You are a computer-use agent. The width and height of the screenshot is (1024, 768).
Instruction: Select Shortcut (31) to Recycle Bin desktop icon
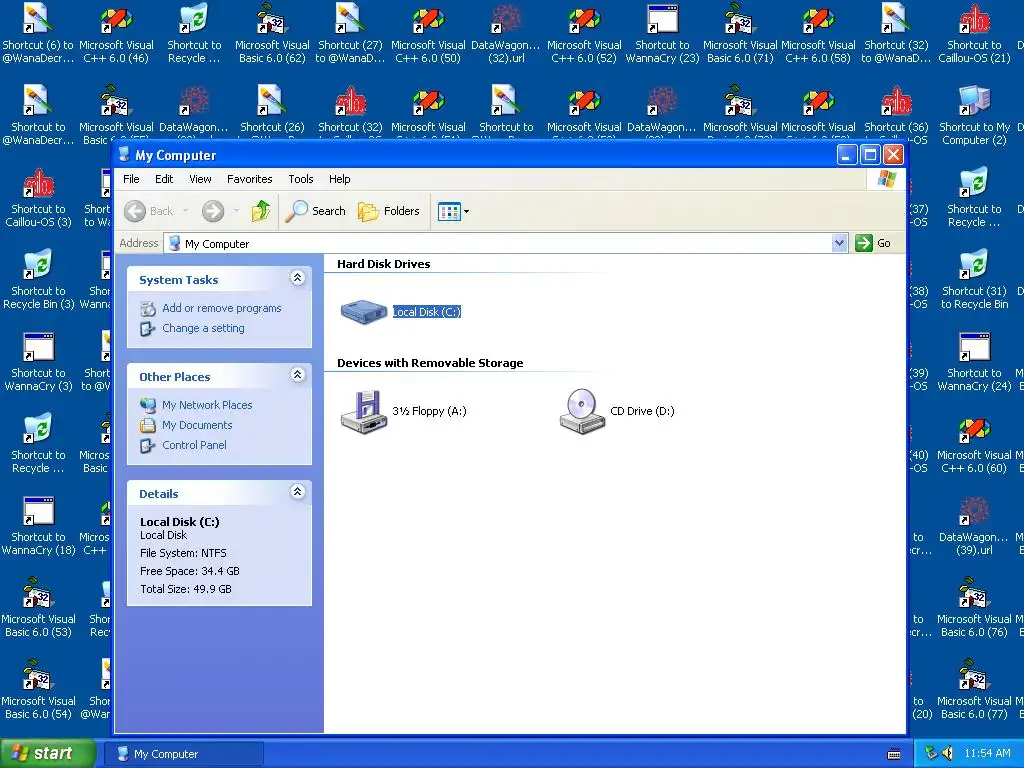point(974,280)
